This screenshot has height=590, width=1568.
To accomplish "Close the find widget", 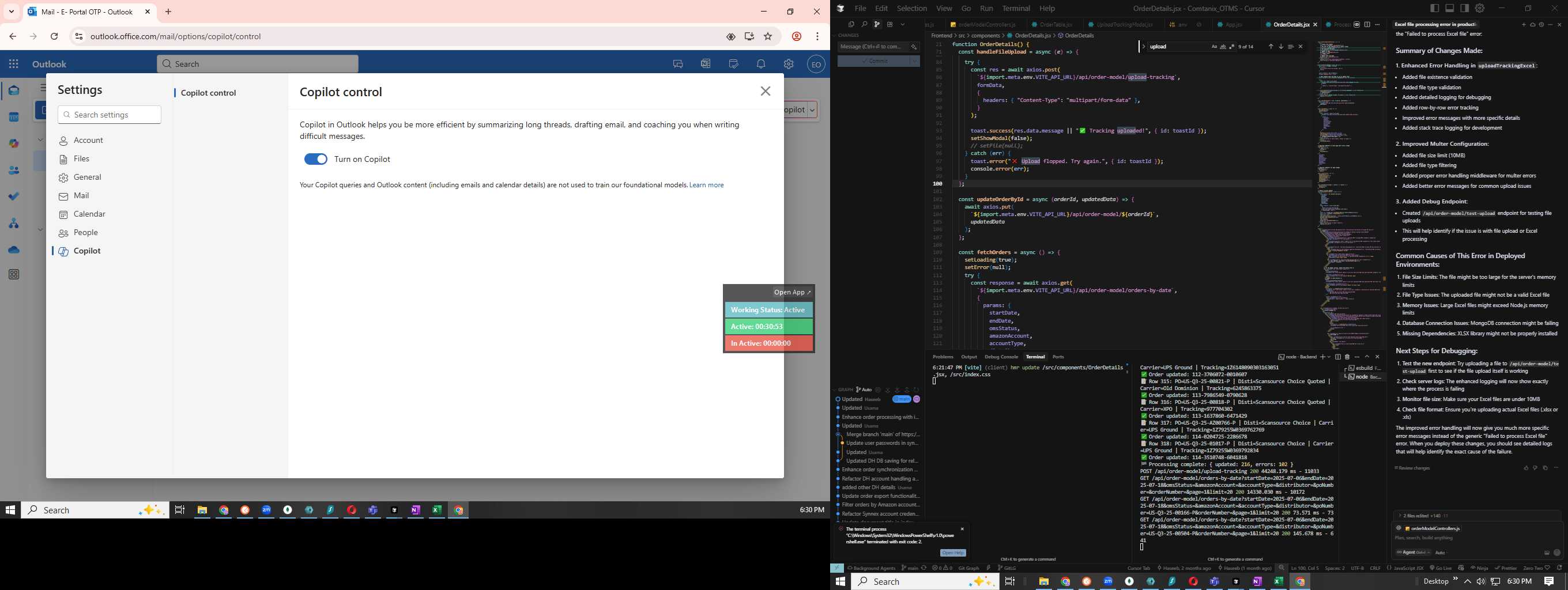I will click(x=1301, y=47).
